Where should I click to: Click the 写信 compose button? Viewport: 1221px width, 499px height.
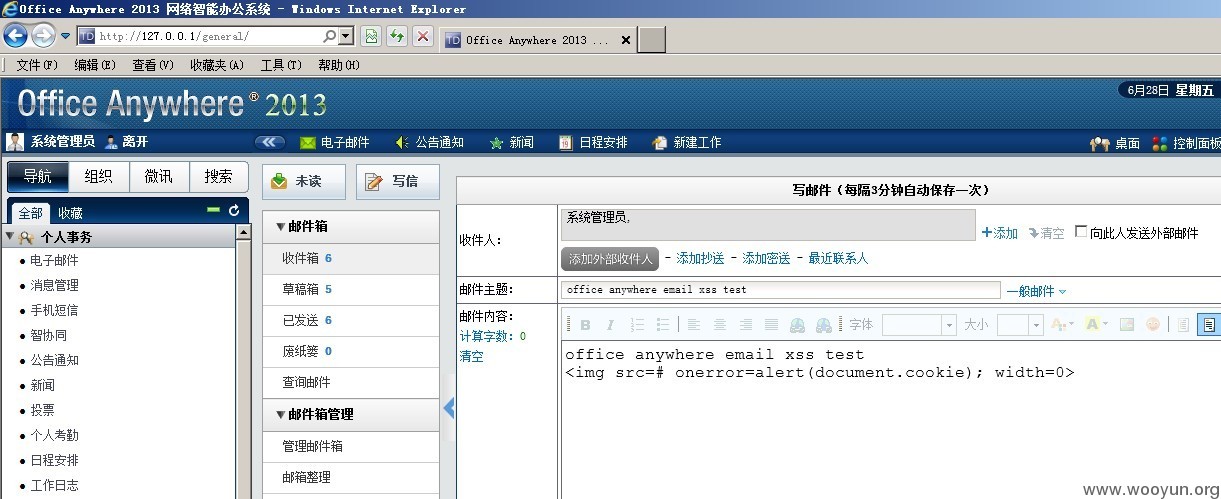(x=398, y=181)
